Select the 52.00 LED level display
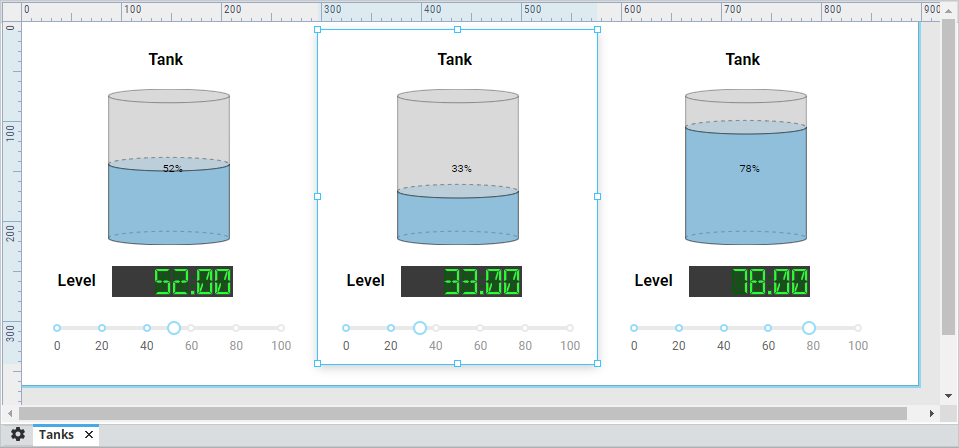Viewport: 959px width, 448px height. [172, 282]
